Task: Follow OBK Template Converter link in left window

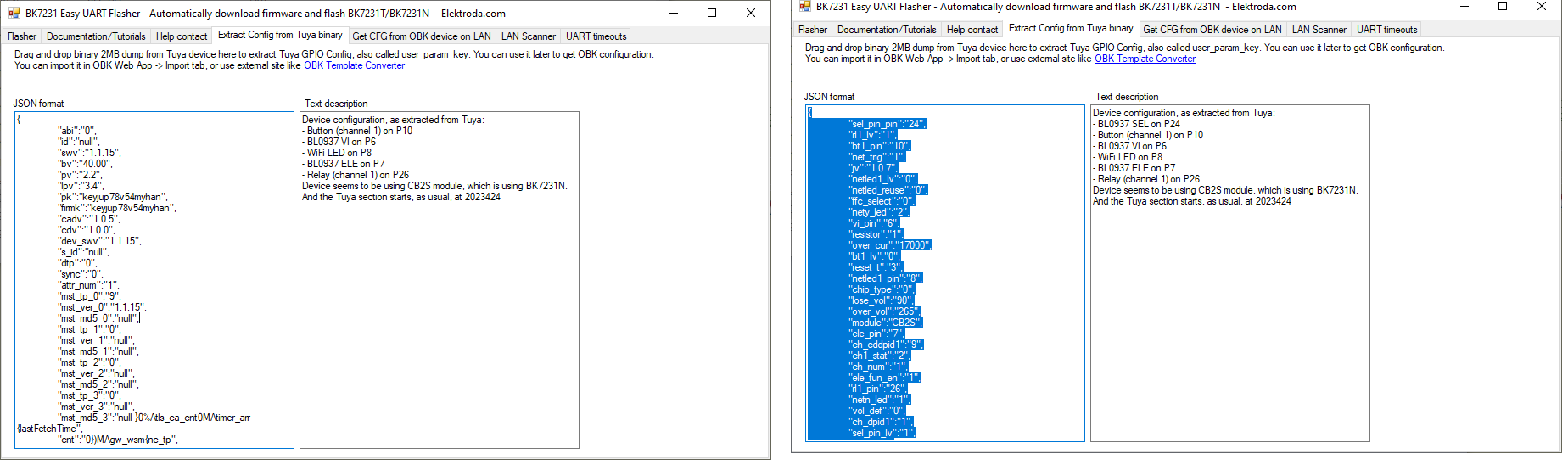Action: [355, 65]
